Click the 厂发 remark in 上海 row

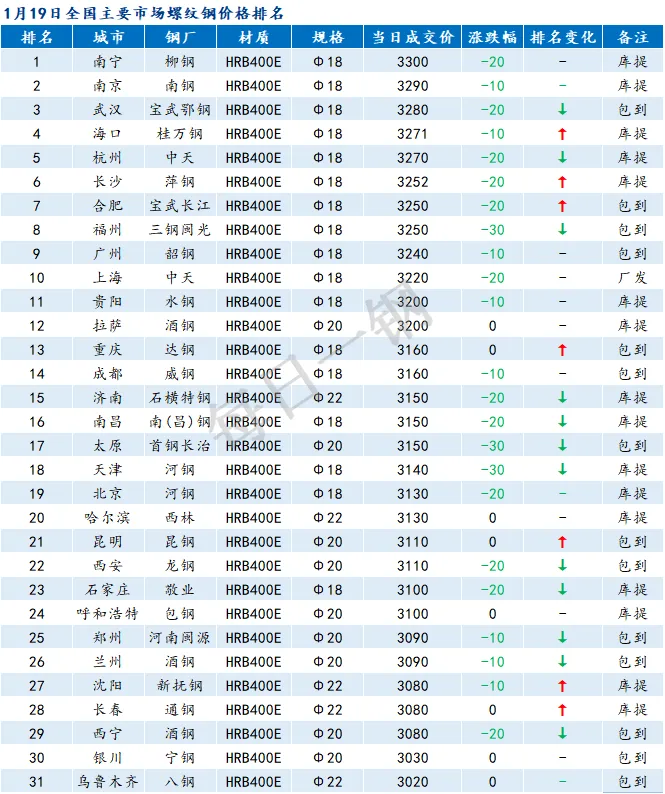(633, 277)
